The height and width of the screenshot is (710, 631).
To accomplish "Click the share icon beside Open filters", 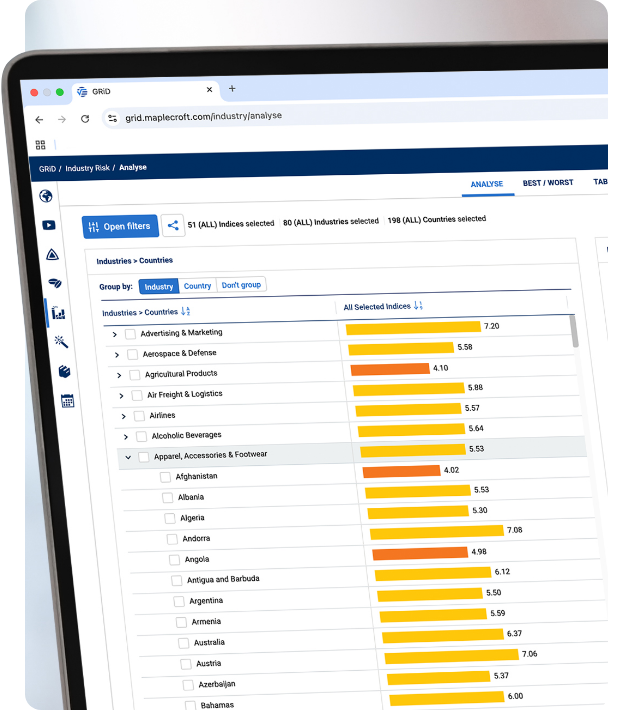I will 173,226.
